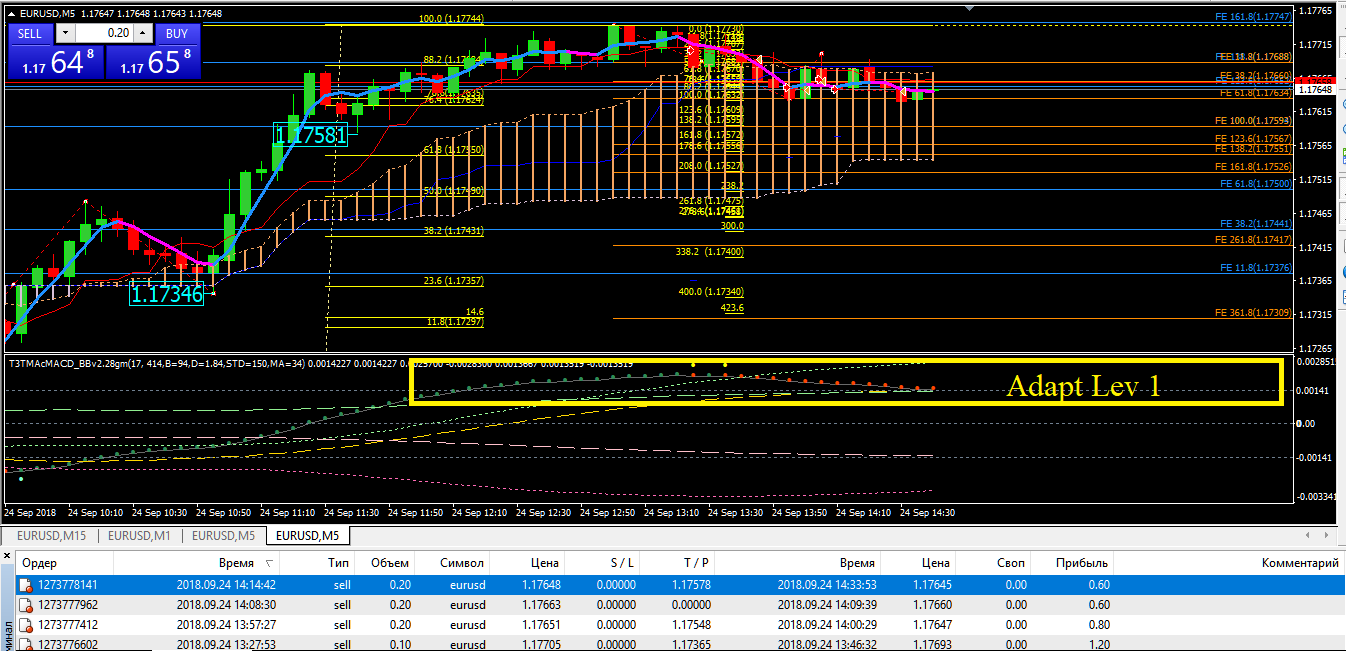
Task: Decrease lot volume with down arrow
Action: click(x=68, y=33)
